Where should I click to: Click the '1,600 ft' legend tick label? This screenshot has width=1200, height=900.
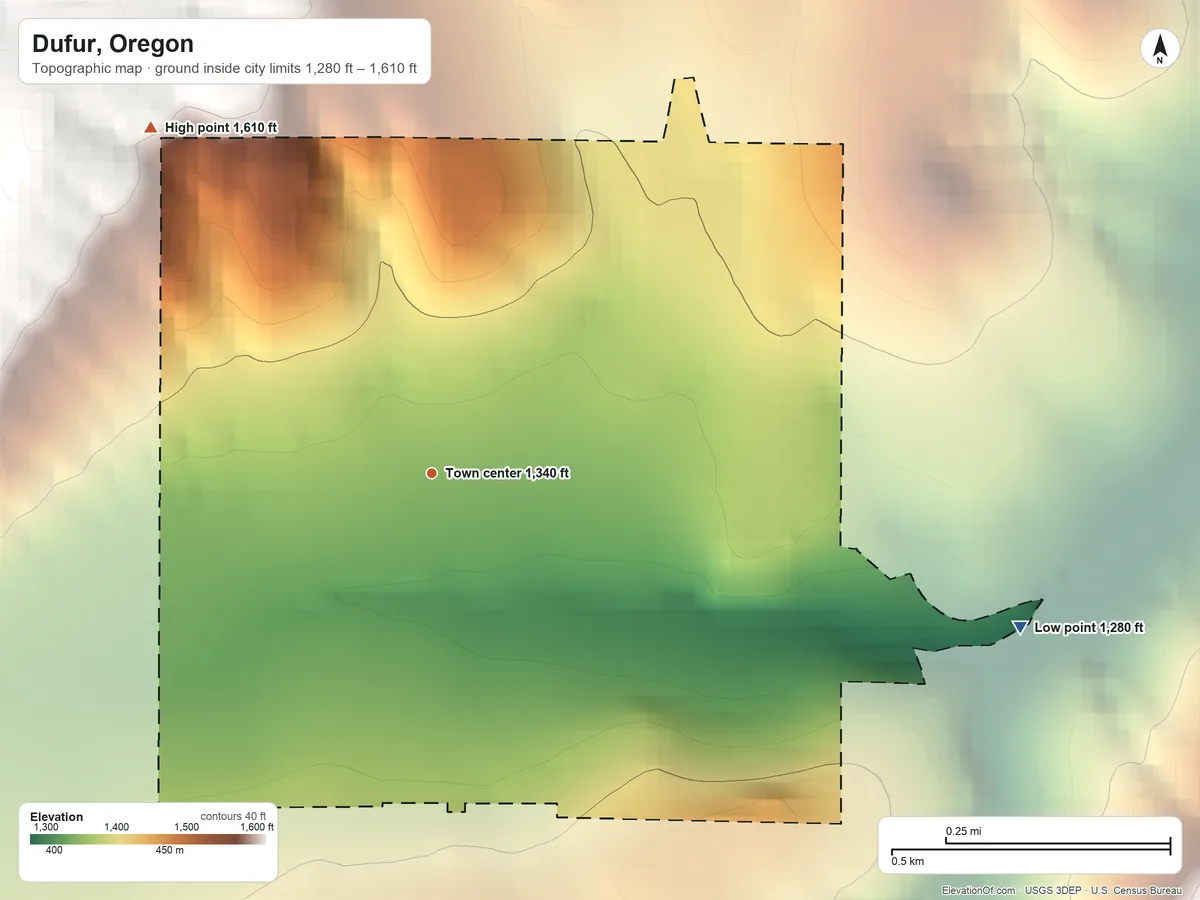point(257,827)
